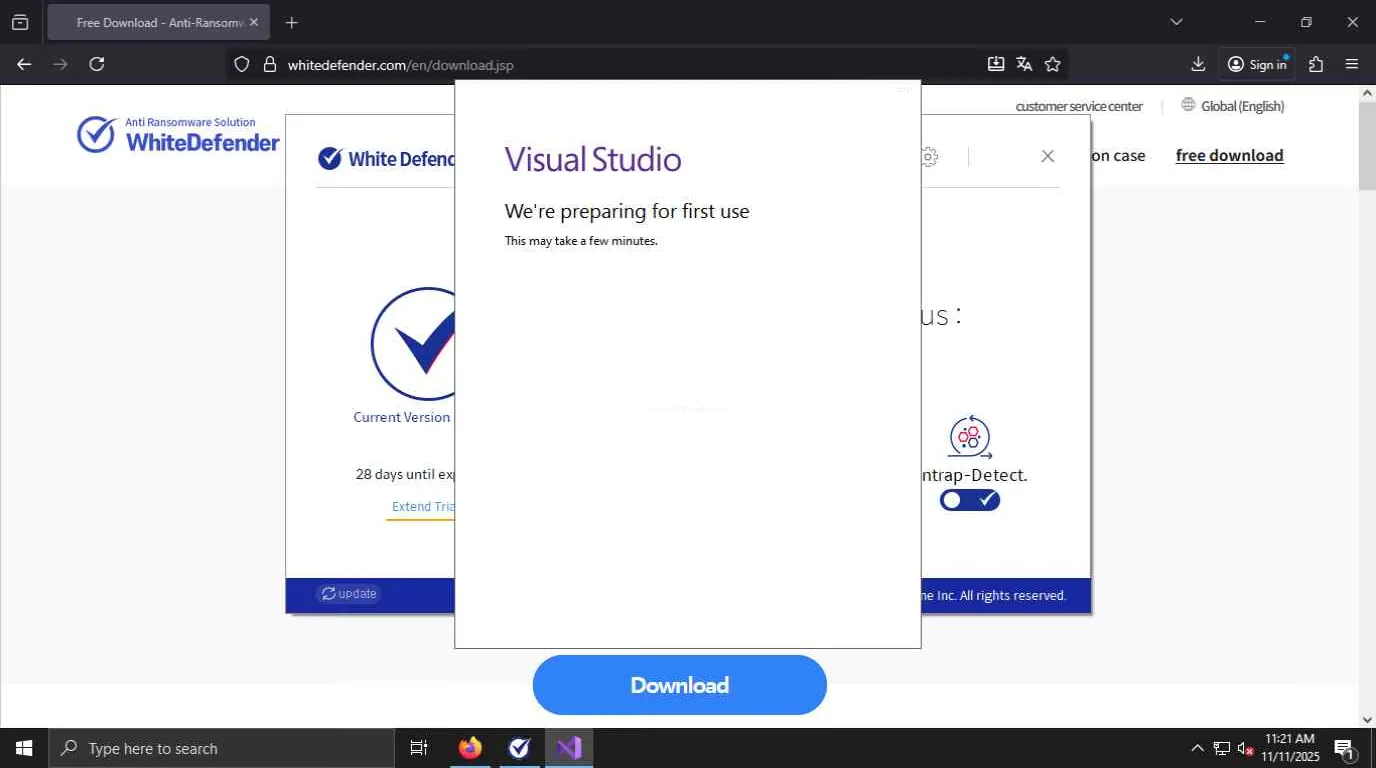Open Task View on the taskbar
This screenshot has height=768, width=1376.
coord(419,748)
